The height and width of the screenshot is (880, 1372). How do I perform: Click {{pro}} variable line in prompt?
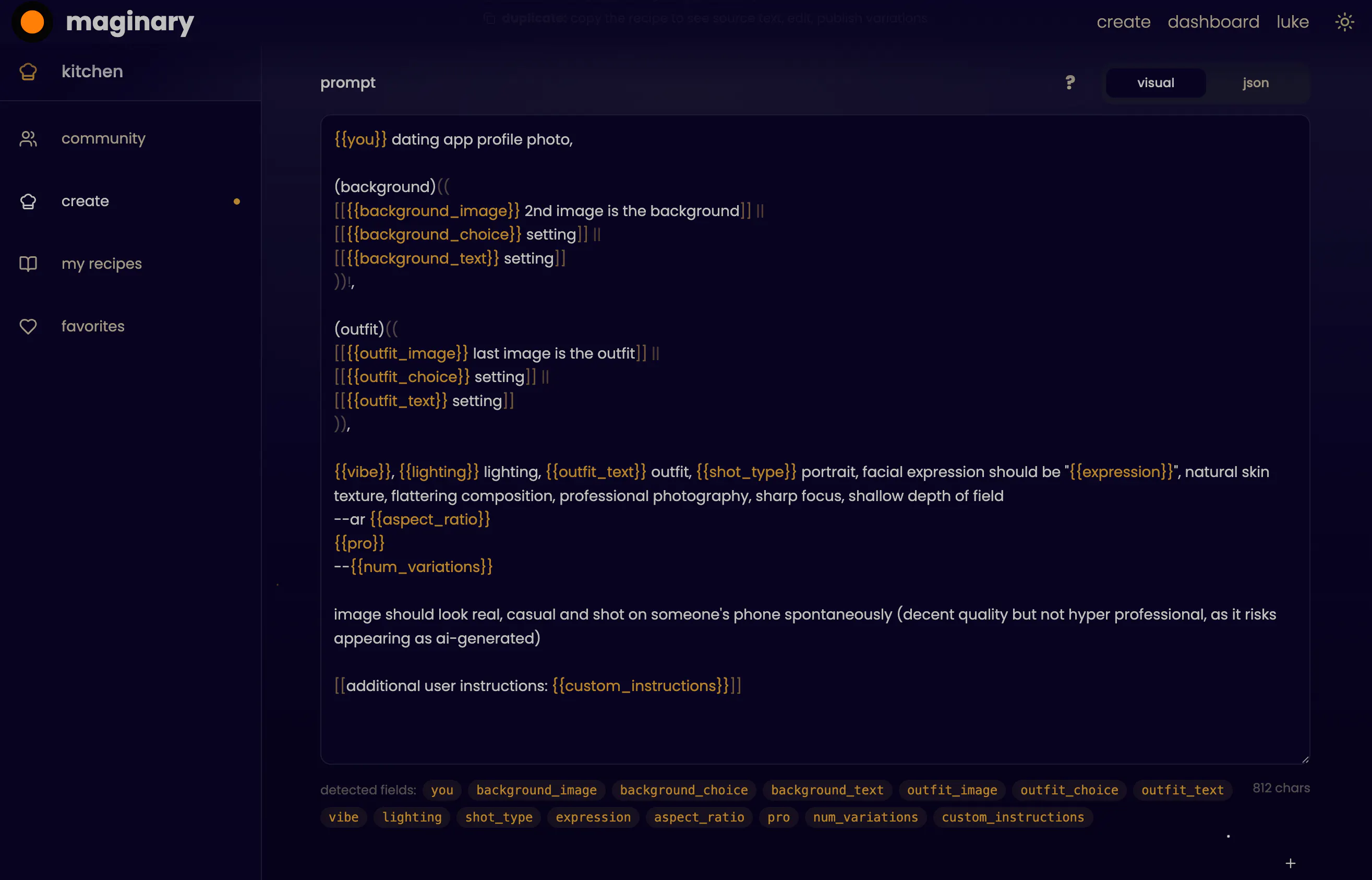coord(359,543)
